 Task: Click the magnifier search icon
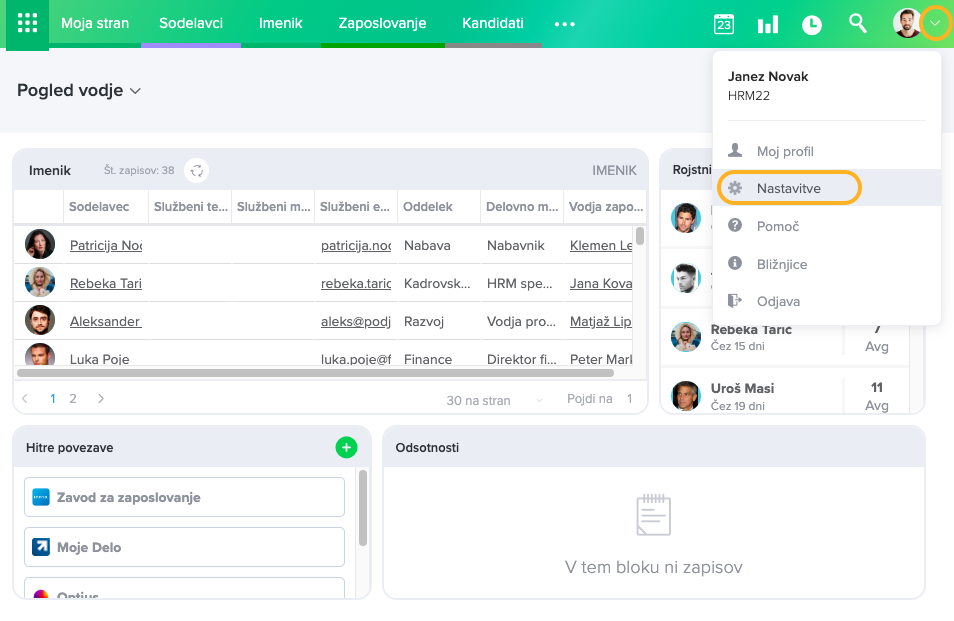click(x=857, y=23)
